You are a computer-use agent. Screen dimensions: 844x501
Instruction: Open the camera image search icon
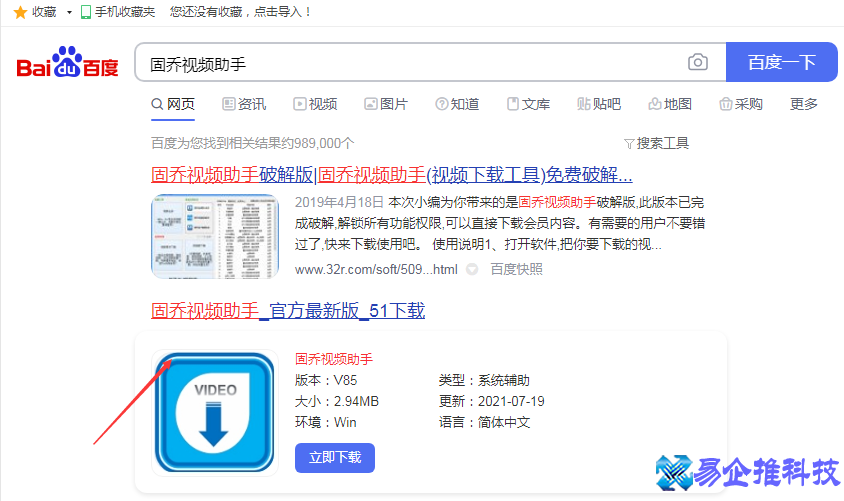[x=698, y=62]
